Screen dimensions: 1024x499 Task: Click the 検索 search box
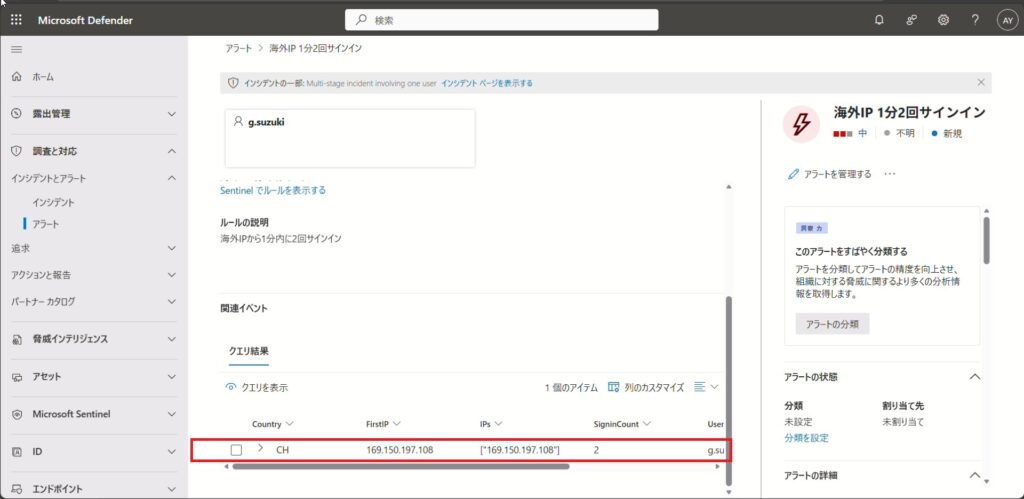pyautogui.click(x=501, y=20)
